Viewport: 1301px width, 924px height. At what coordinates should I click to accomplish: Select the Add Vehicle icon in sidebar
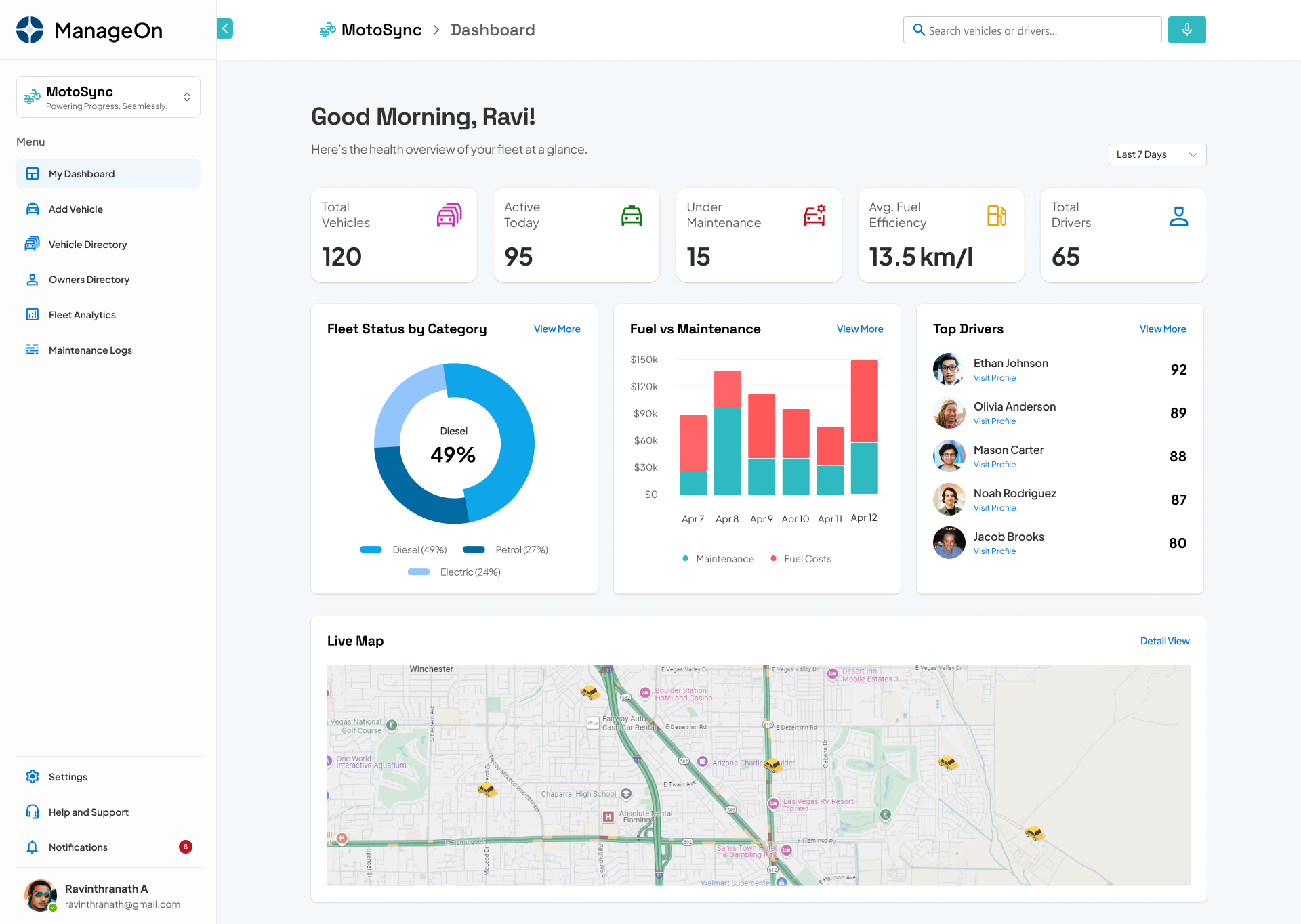pyautogui.click(x=33, y=209)
